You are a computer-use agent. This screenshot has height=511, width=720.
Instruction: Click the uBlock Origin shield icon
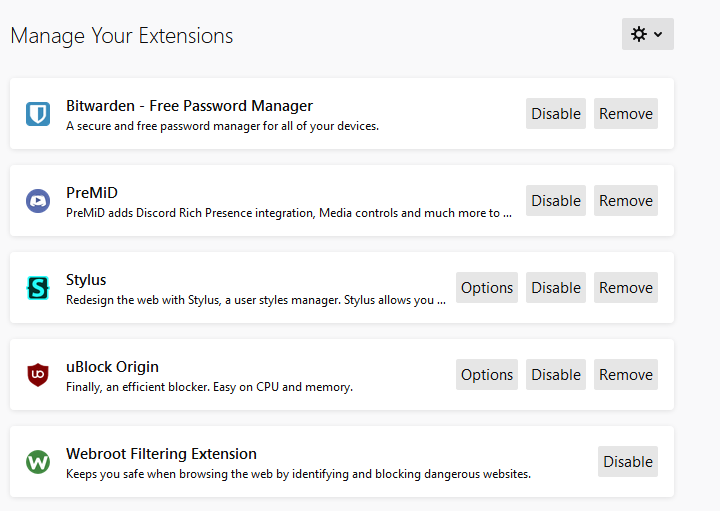(38, 375)
